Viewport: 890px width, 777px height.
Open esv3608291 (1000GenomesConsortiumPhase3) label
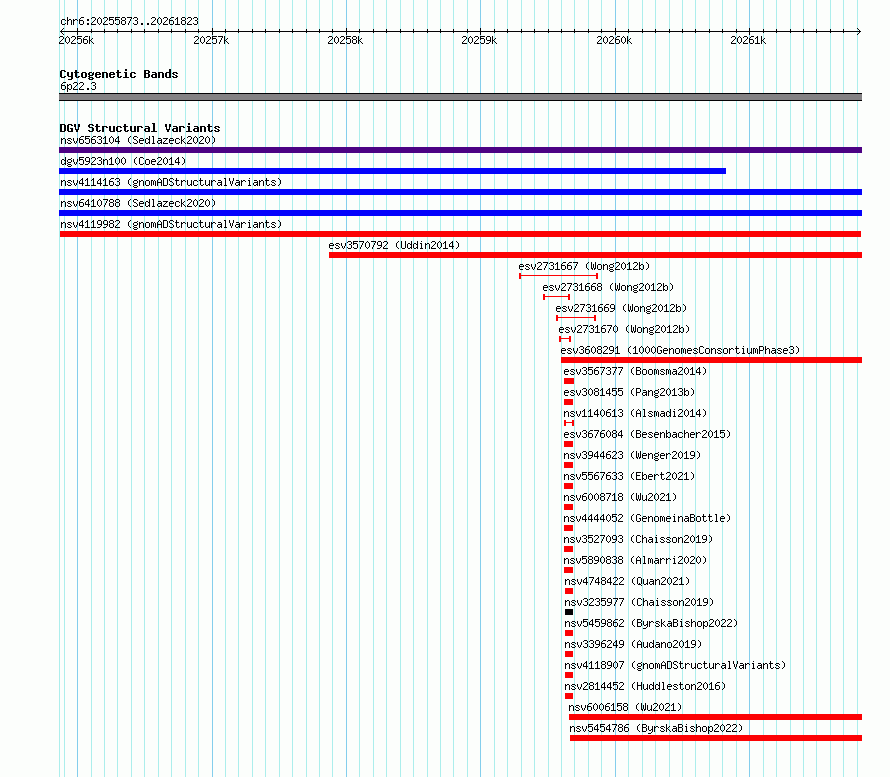pos(680,350)
